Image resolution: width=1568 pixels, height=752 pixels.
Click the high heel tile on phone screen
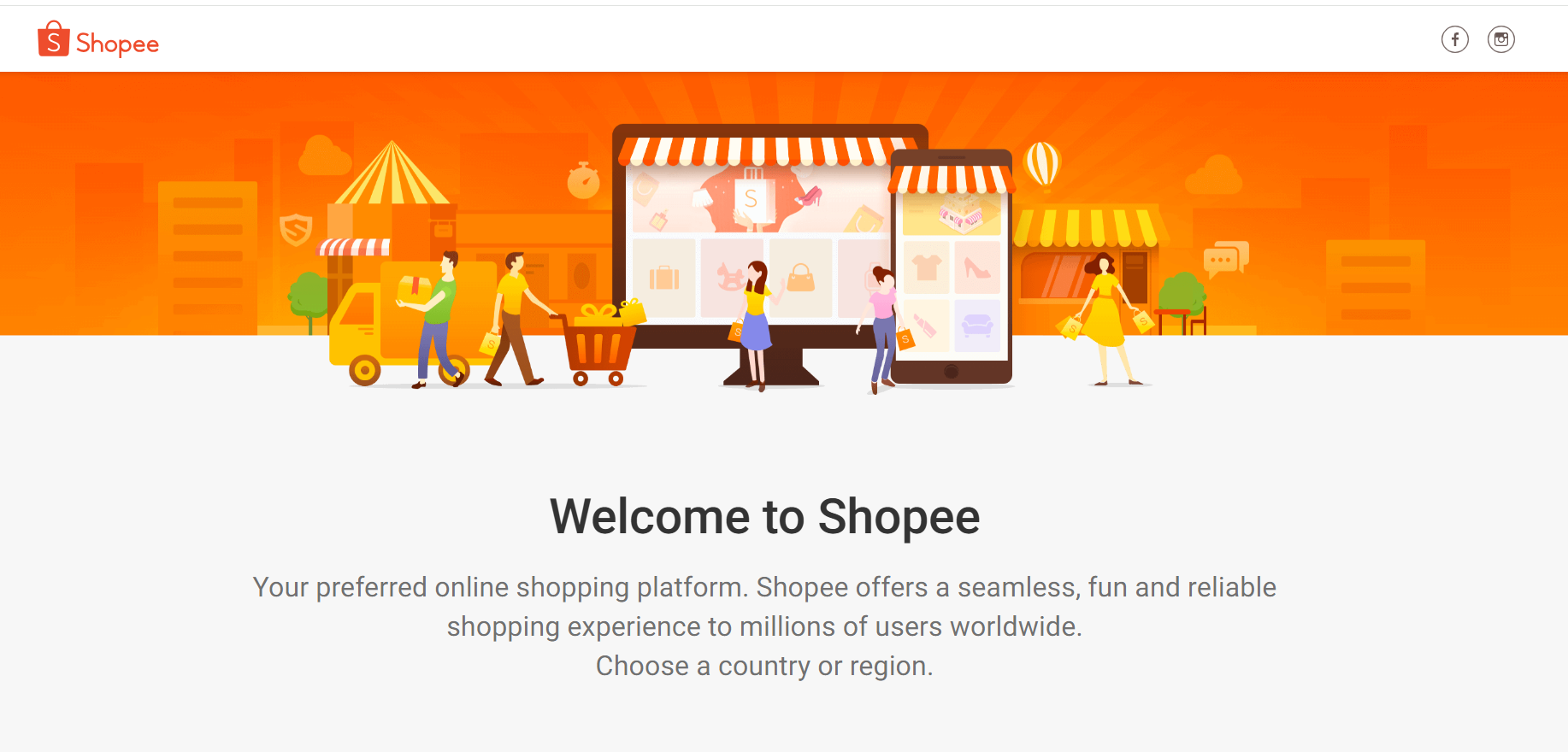[977, 267]
